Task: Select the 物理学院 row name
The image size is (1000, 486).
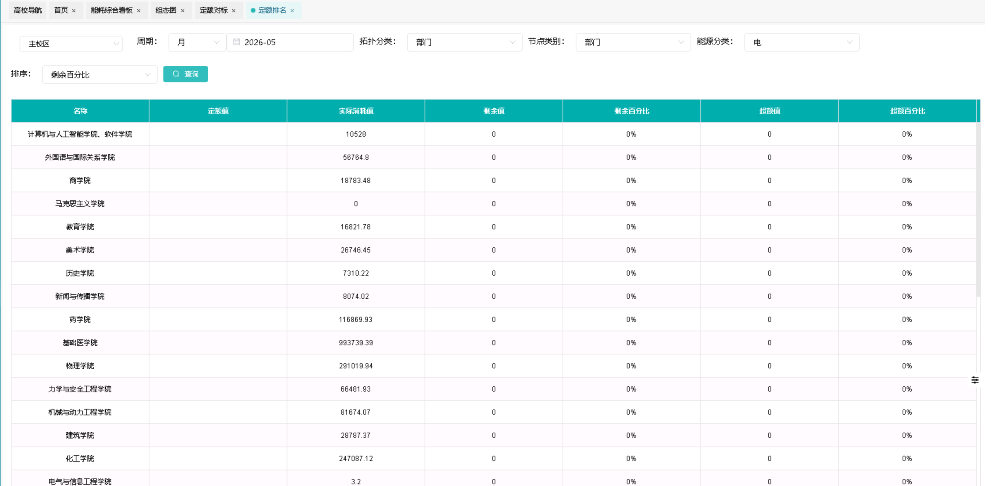Action: coord(80,366)
